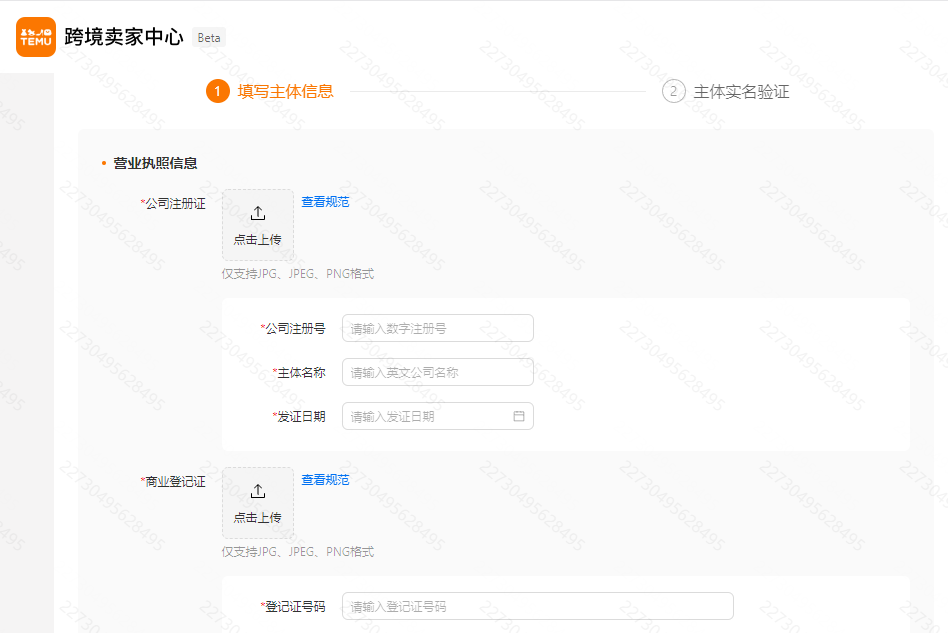Viewport: 948px width, 633px height.
Task: Click the TEMU logo icon
Action: pyautogui.click(x=35, y=37)
